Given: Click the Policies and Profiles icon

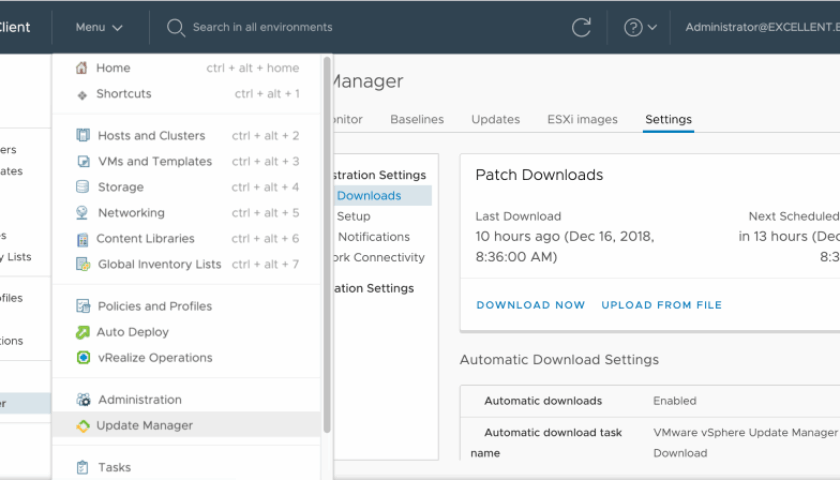Looking at the screenshot, I should 83,306.
